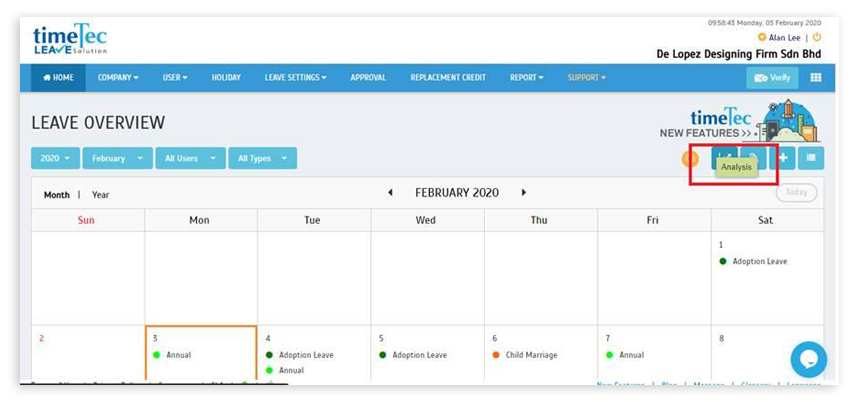Image resolution: width=855 pixels, height=402 pixels.
Task: Open the 2020 year dropdown
Action: 56,158
